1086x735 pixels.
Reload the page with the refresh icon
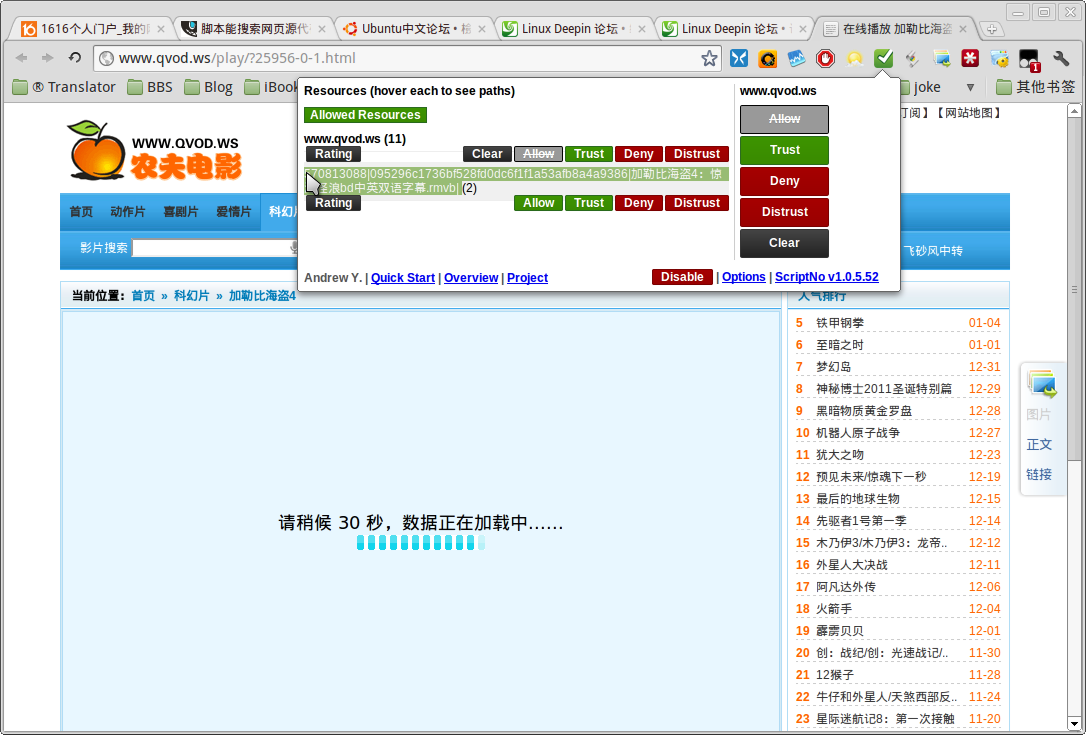click(75, 58)
